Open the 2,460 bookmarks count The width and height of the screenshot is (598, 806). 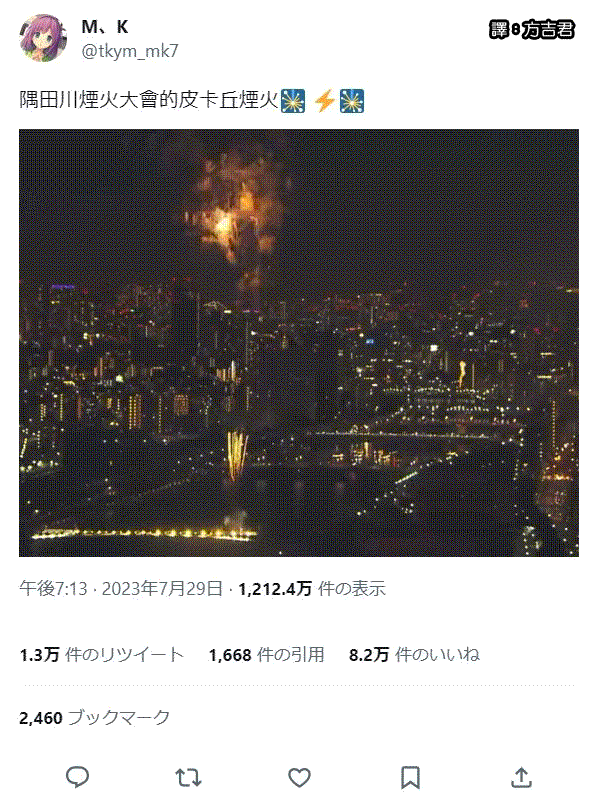pyautogui.click(x=95, y=717)
